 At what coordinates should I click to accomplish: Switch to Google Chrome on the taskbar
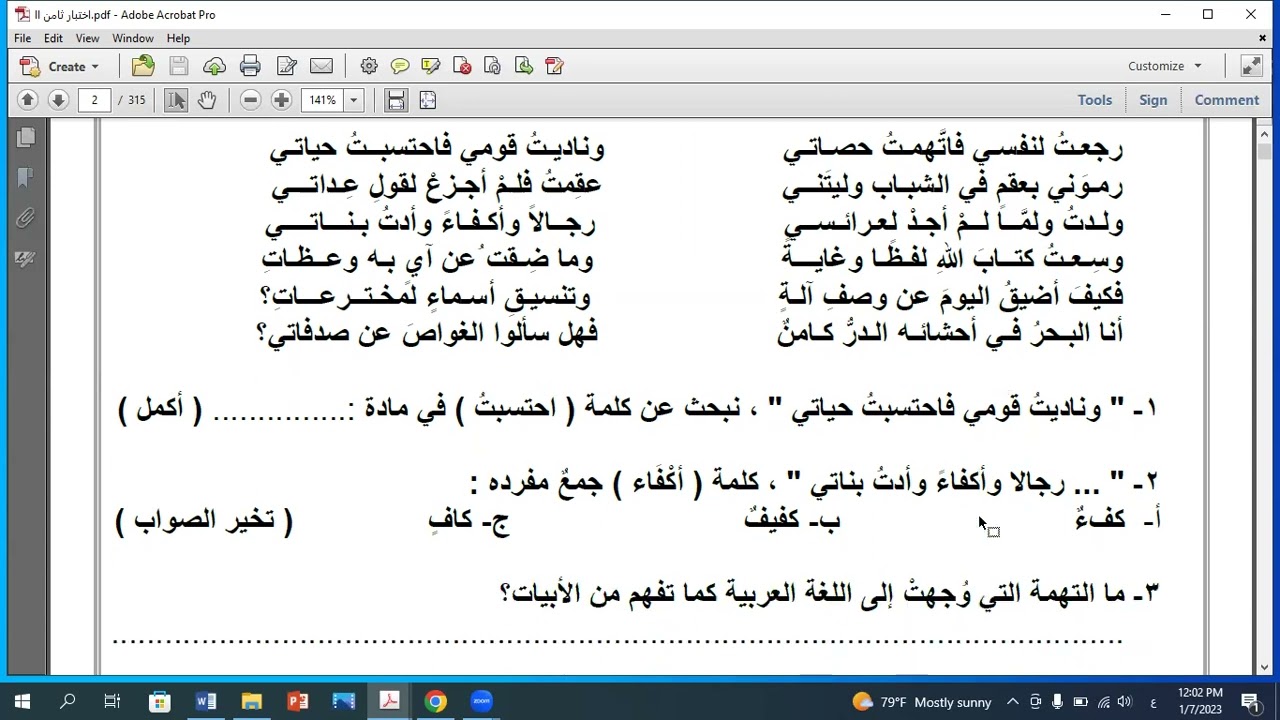pyautogui.click(x=435, y=702)
